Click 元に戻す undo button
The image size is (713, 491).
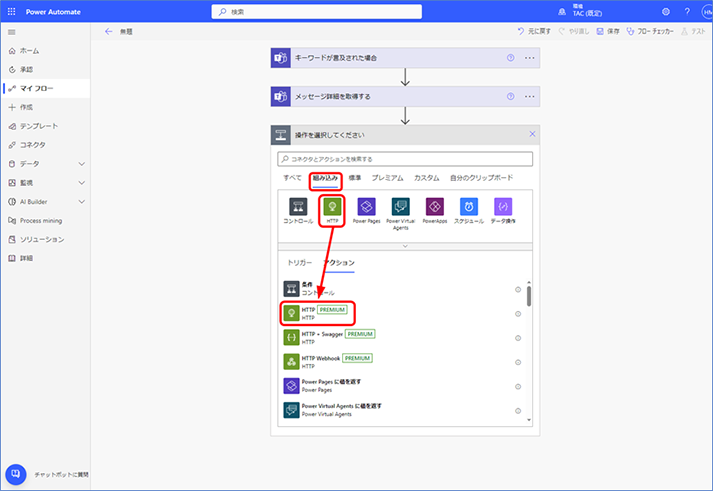(534, 31)
